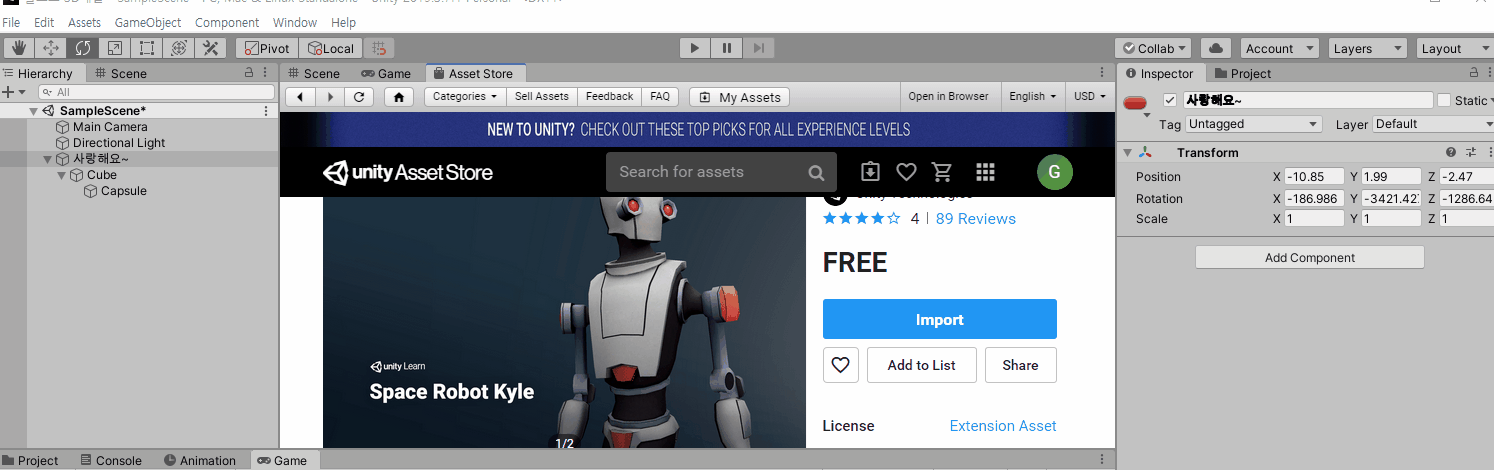Go to Asset Store home
This screenshot has height=470, width=1494.
click(398, 97)
